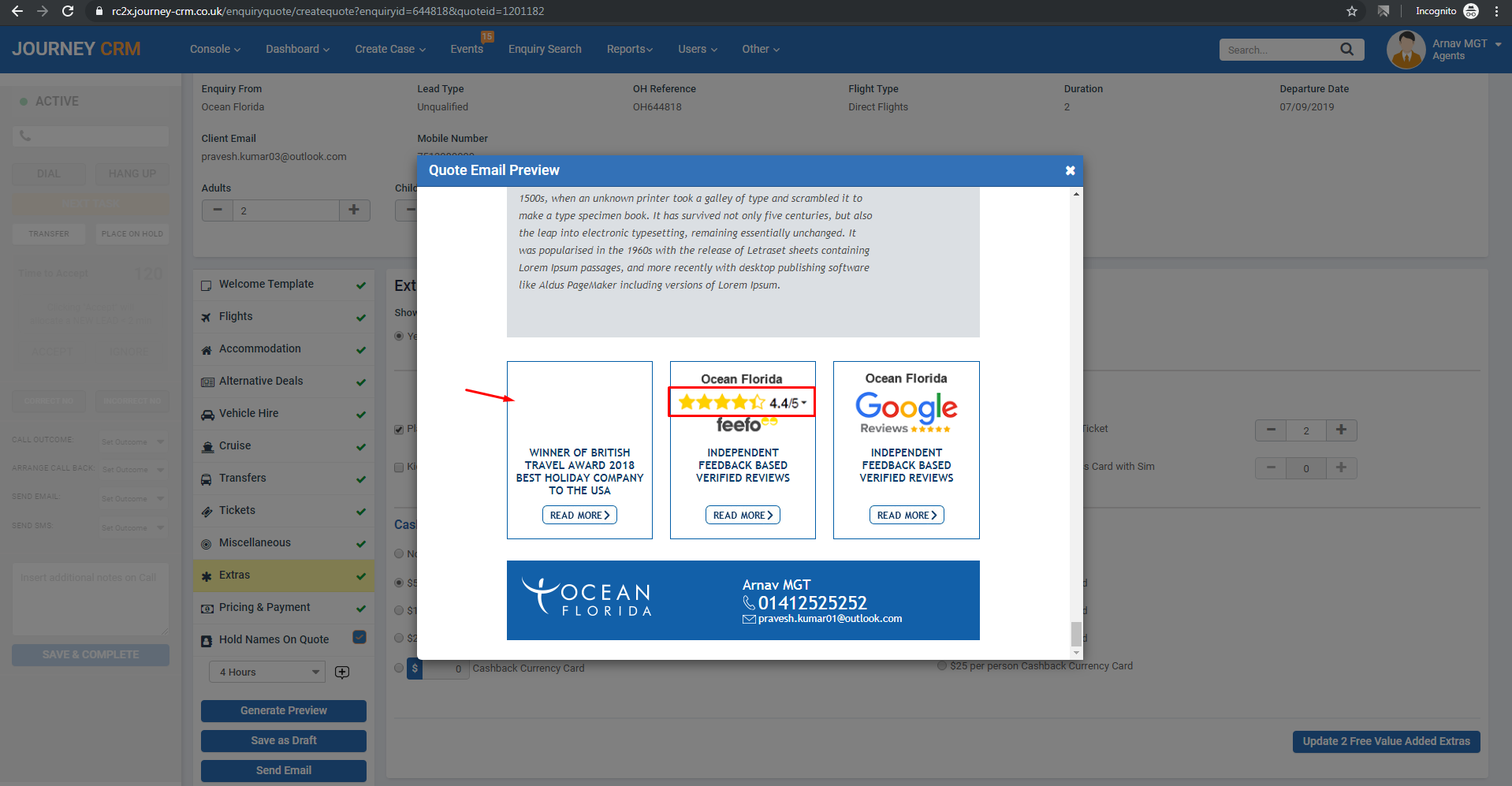The height and width of the screenshot is (786, 1512).
Task: Decrease Adults count with minus button
Action: [x=218, y=210]
